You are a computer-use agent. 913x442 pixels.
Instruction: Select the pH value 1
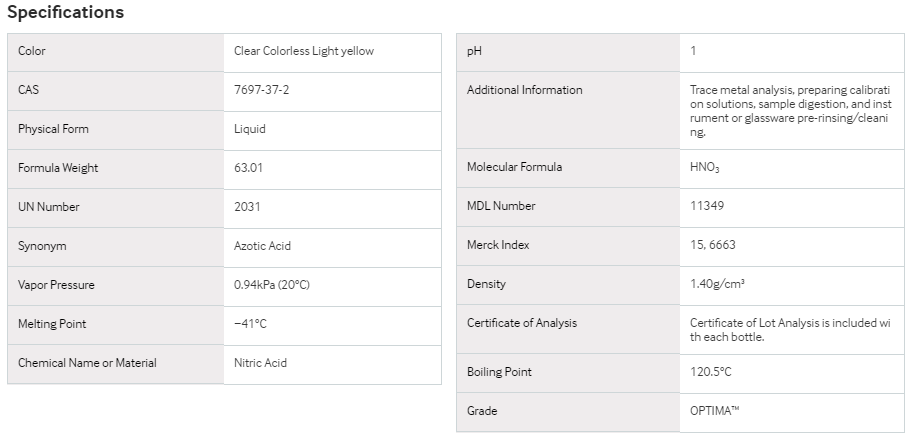(693, 51)
